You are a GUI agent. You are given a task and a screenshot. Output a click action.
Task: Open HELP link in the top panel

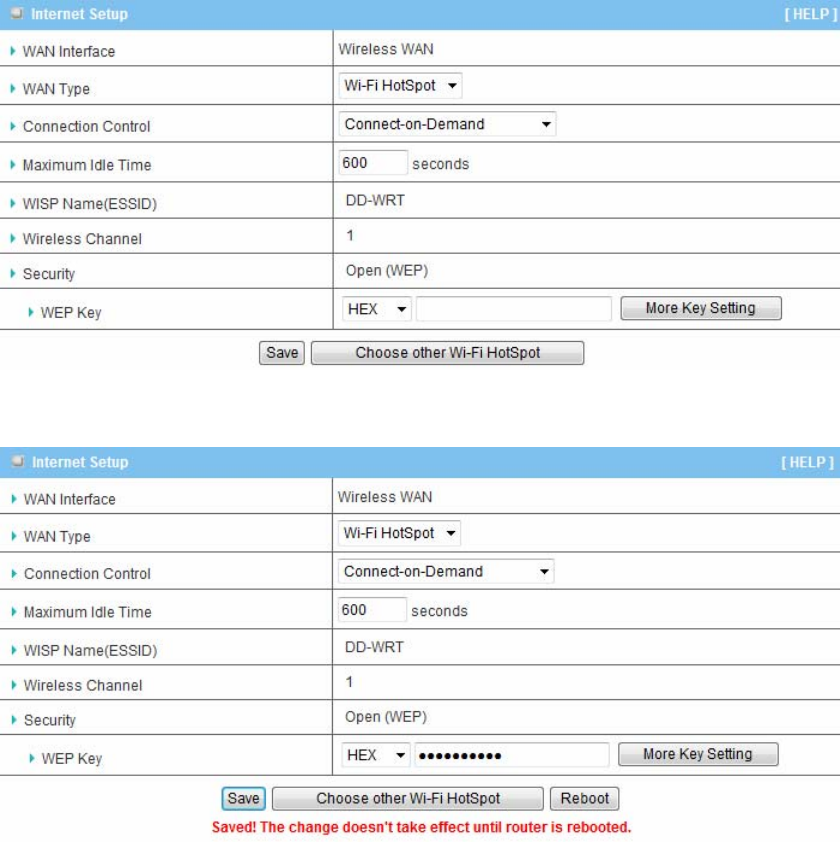pos(810,14)
